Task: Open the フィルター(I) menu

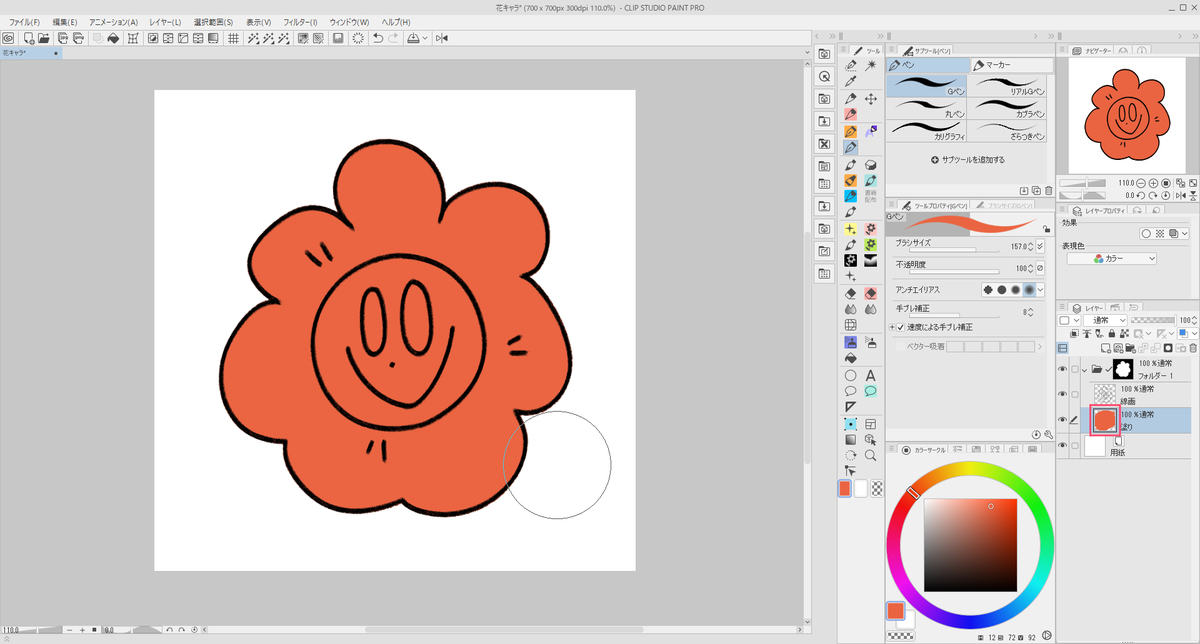Action: point(300,21)
